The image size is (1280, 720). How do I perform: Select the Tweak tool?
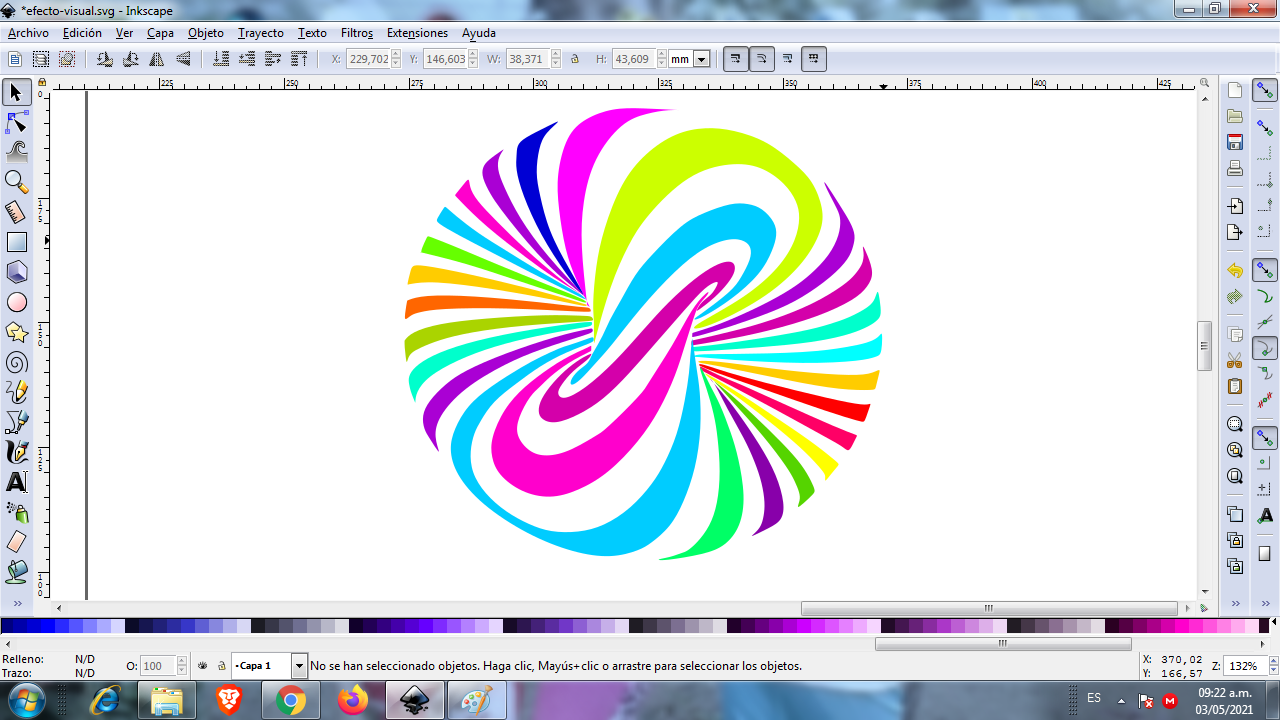pos(16,152)
